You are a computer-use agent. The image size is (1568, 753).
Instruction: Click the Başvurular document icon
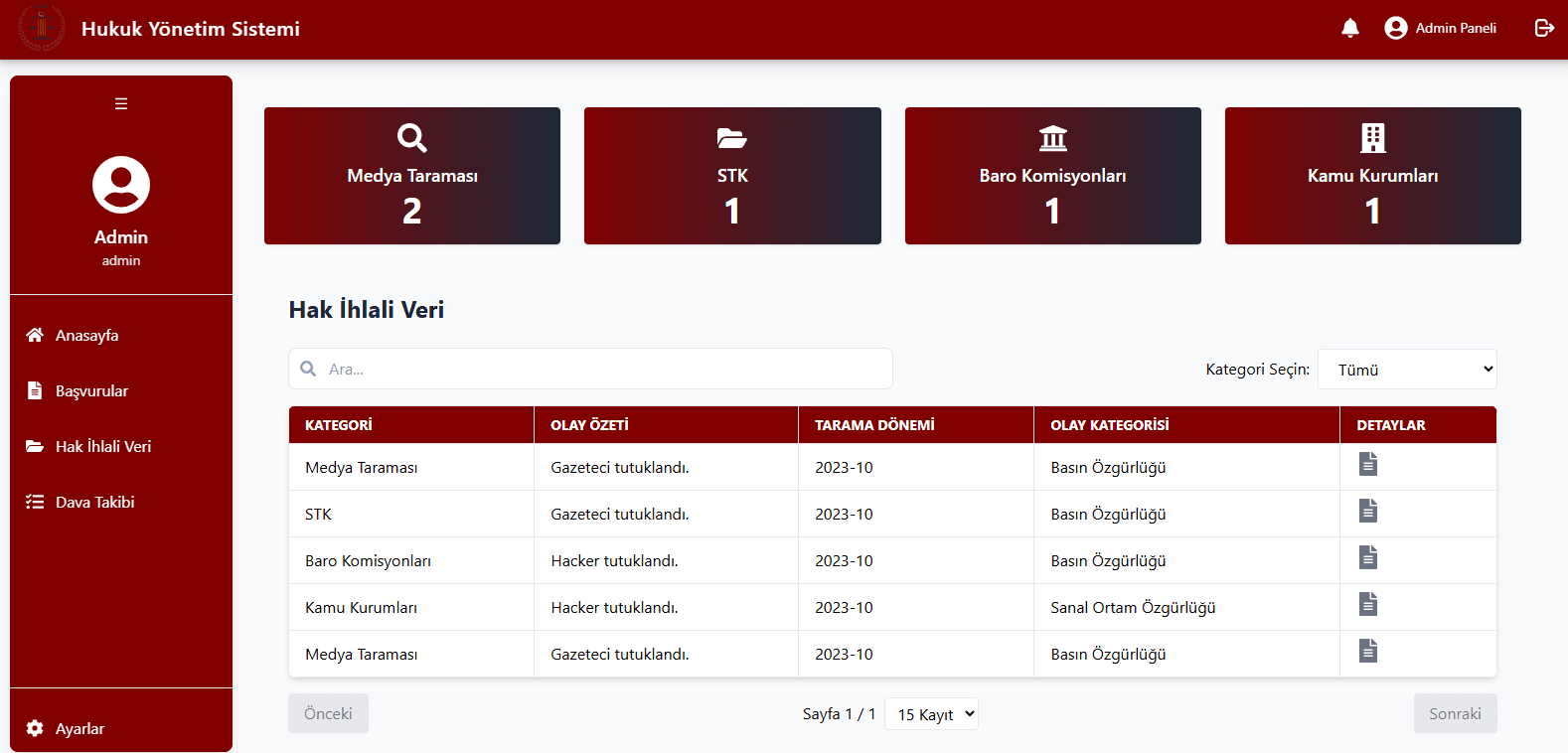pyautogui.click(x=35, y=390)
